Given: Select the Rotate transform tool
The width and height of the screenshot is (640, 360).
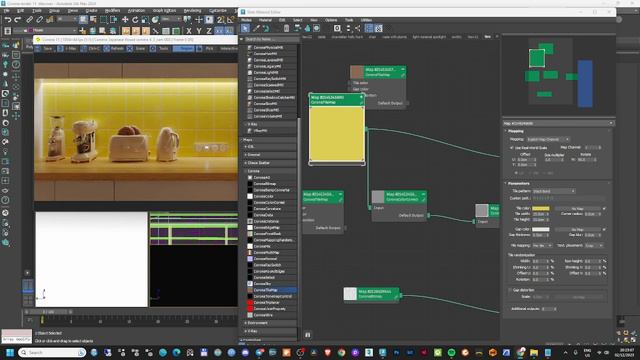Looking at the screenshot, I should [x=135, y=20].
